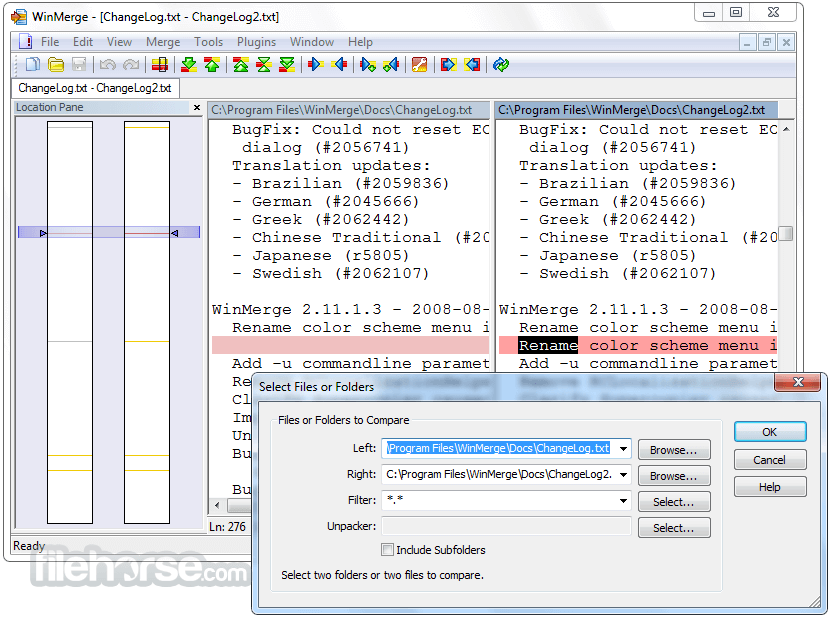Click Browse... for the Right file
Screen dimensions: 830x617
pos(674,476)
